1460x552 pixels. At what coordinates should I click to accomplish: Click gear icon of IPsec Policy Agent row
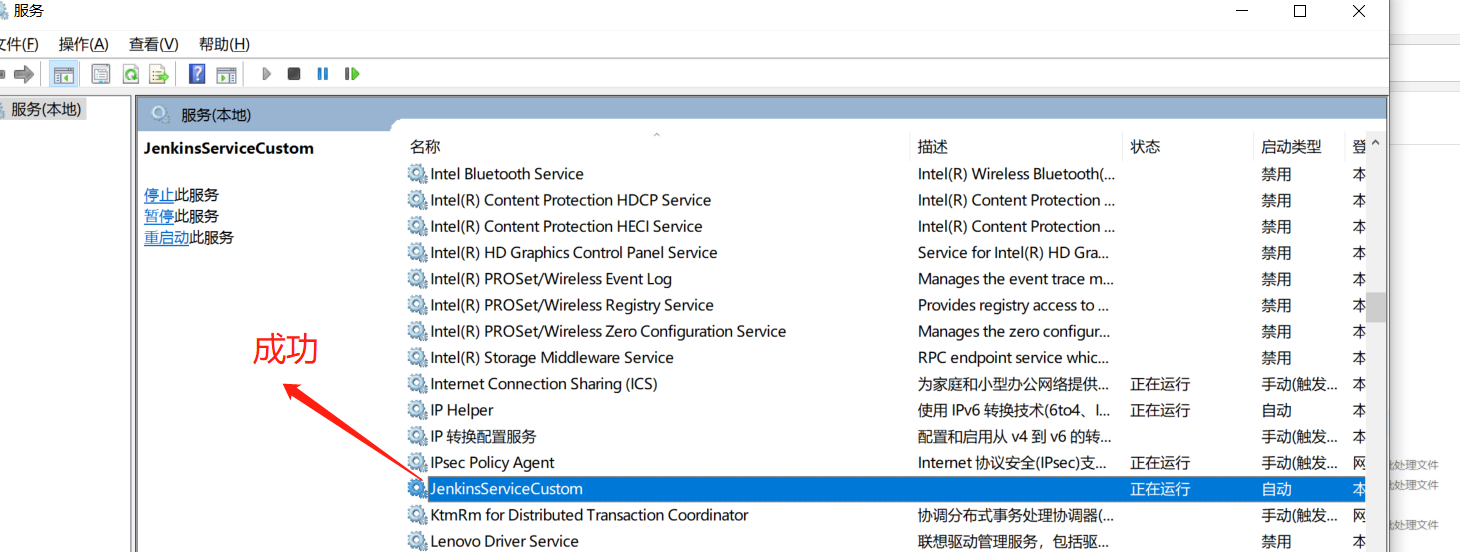pos(417,462)
